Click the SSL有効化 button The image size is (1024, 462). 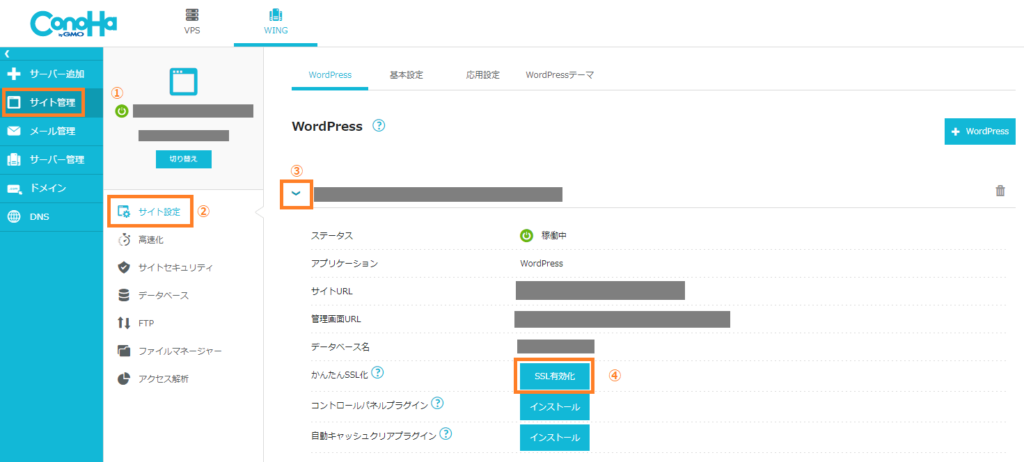pos(554,376)
